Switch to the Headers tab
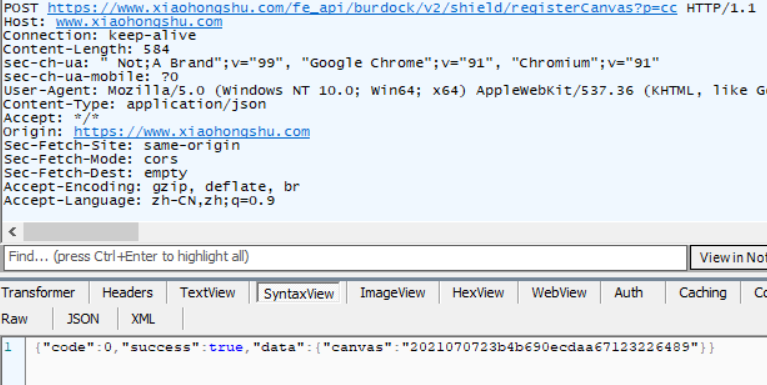Viewport: 767px width, 385px height. point(127,293)
